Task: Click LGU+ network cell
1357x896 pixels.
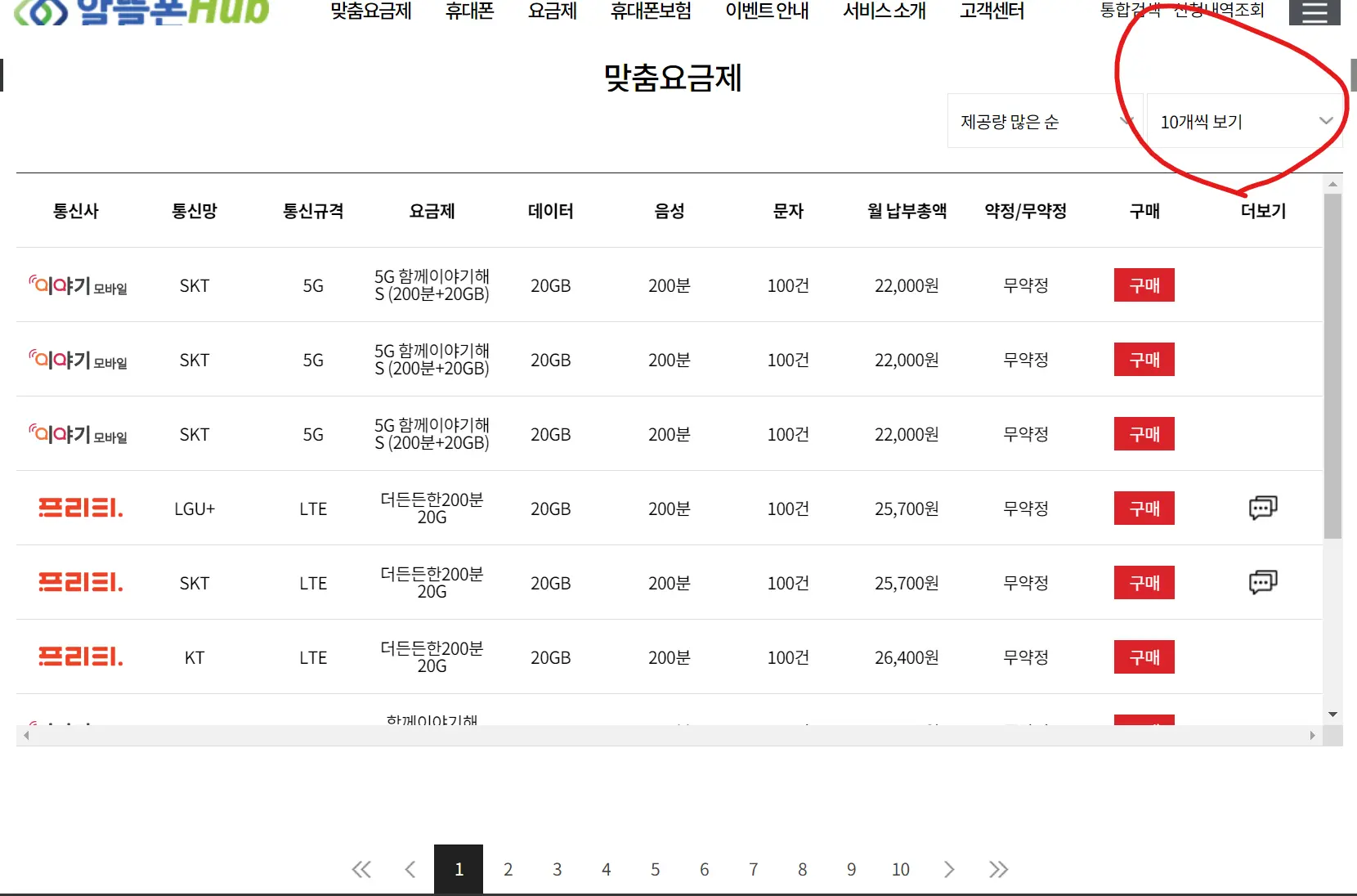Action: tap(195, 508)
